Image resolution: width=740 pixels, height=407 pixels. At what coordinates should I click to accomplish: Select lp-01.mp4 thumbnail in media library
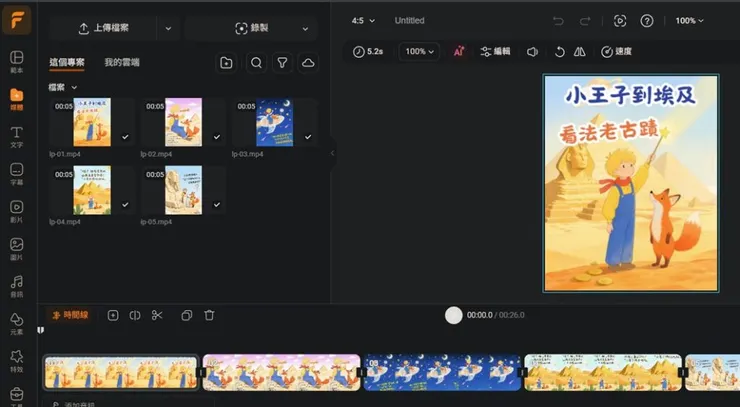pyautogui.click(x=92, y=122)
